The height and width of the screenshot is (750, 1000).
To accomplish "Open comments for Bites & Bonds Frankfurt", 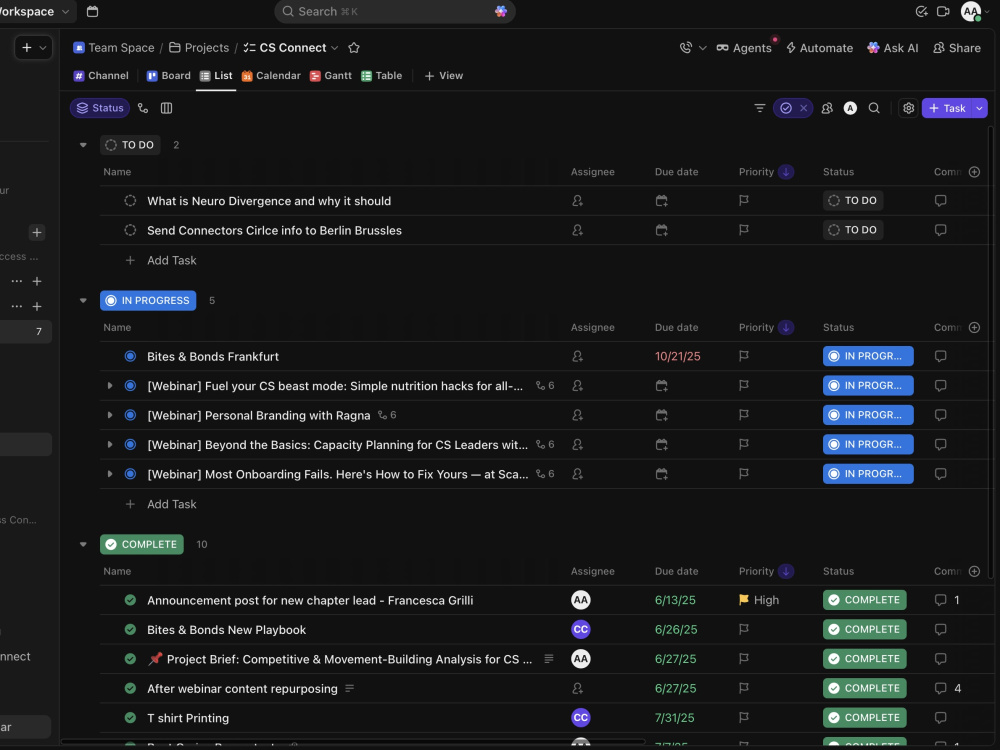I will 940,357.
